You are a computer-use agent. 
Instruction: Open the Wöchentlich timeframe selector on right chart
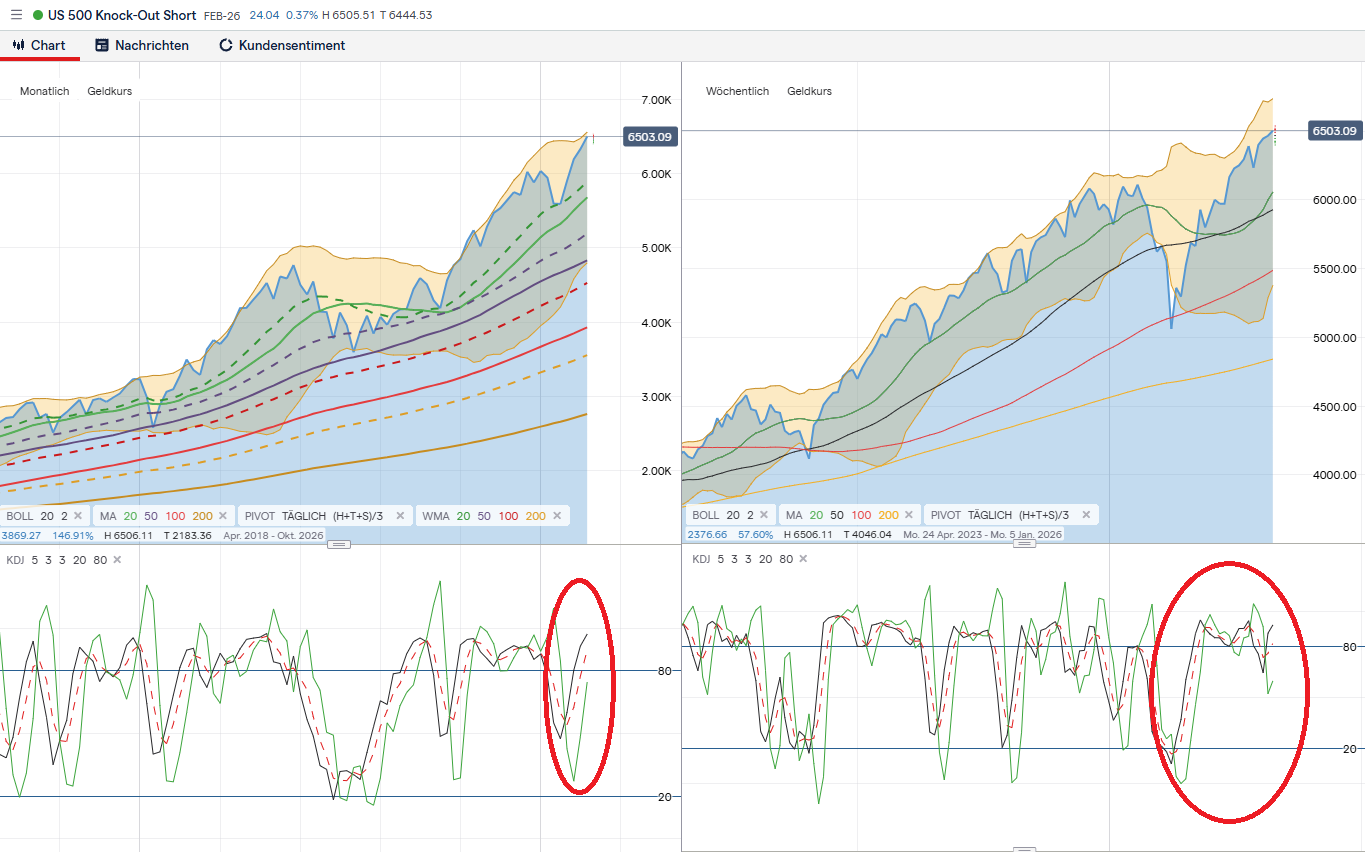pos(738,91)
